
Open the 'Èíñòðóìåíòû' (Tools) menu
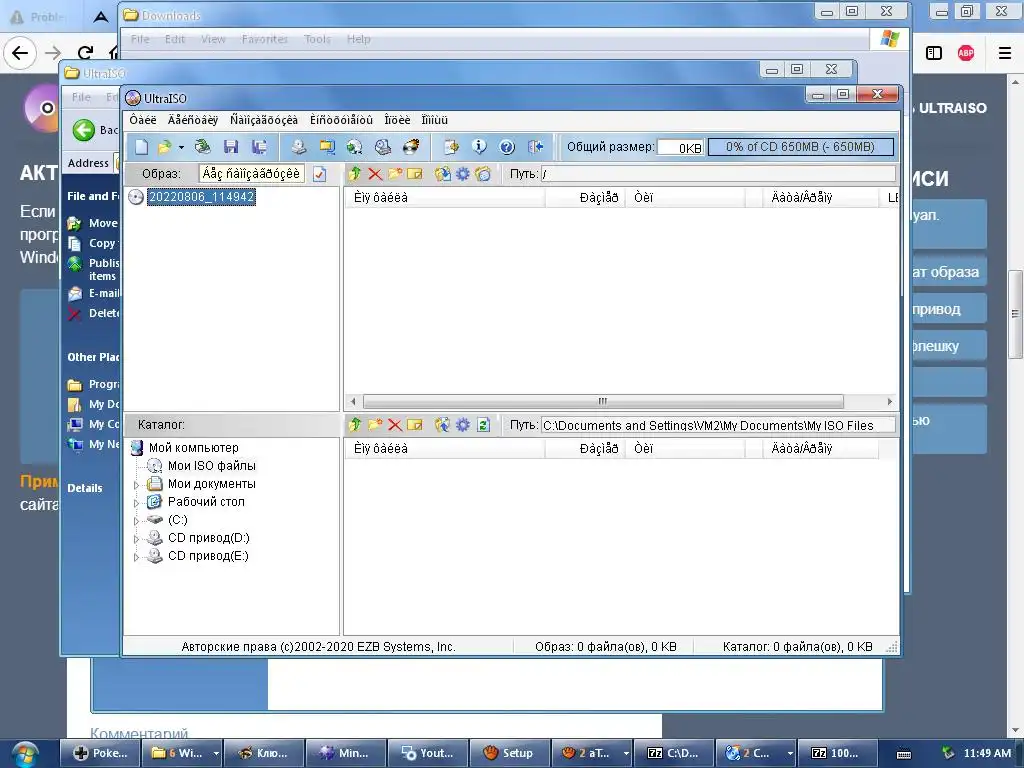(x=342, y=120)
